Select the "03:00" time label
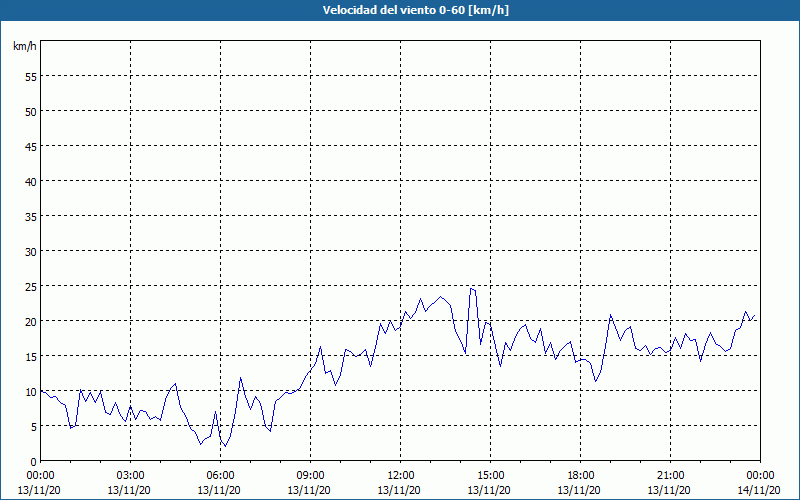Image resolution: width=800 pixels, height=500 pixels. point(131,476)
